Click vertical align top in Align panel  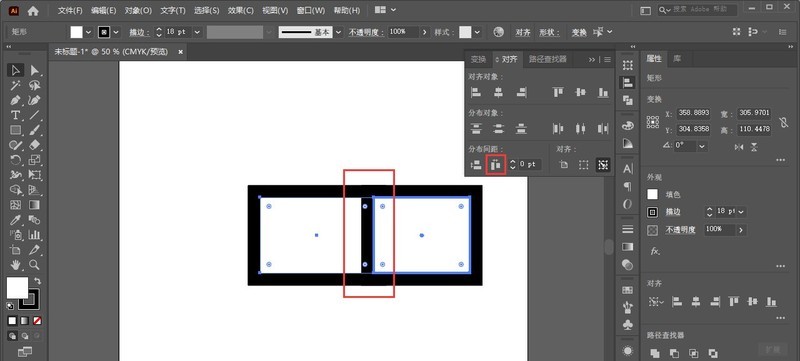[558, 92]
